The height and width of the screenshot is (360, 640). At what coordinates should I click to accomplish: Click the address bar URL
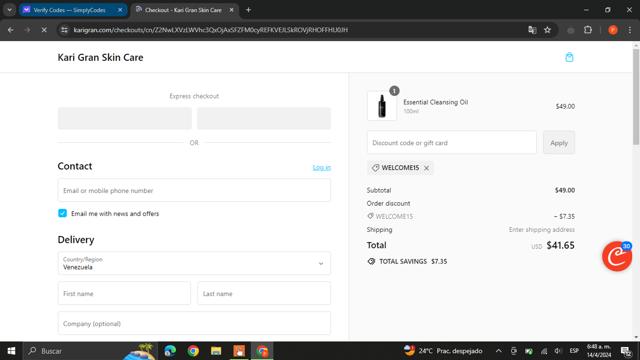211,30
